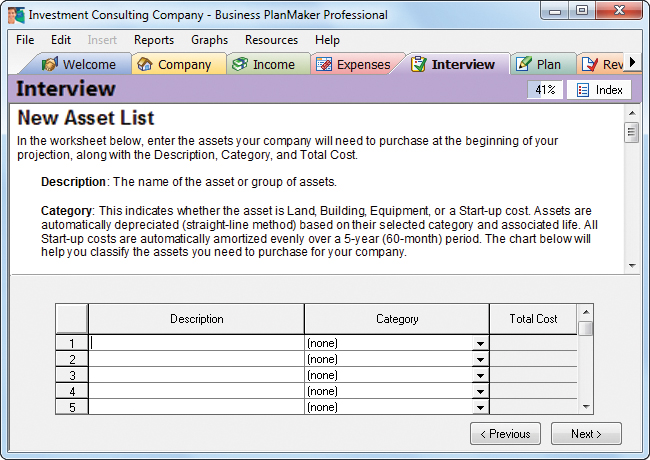Open Category dropdown in row 1
Viewport: 650px width, 460px height.
pyautogui.click(x=480, y=343)
